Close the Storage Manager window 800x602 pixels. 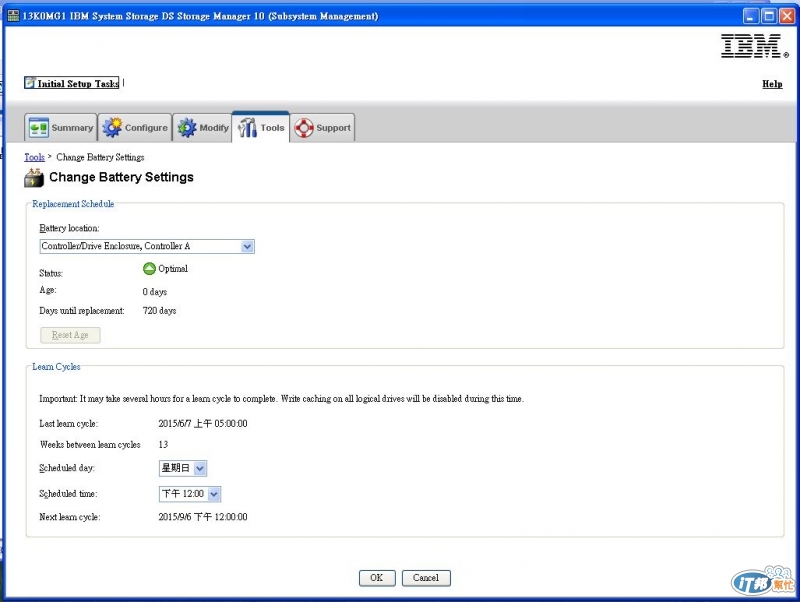pyautogui.click(x=787, y=16)
